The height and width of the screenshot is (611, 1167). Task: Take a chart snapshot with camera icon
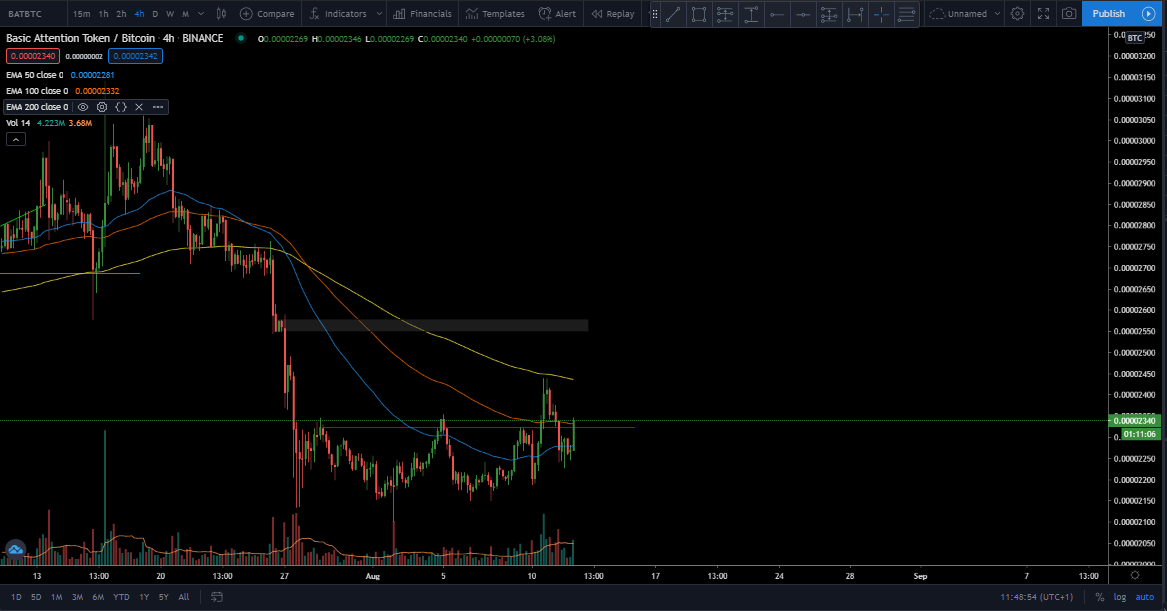pyautogui.click(x=1069, y=13)
